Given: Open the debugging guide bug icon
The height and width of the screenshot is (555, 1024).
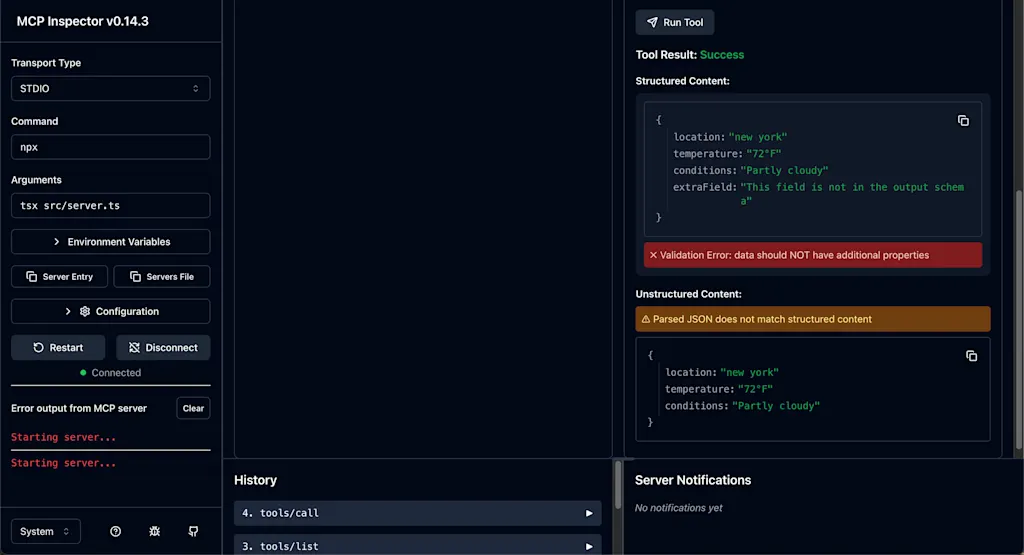Looking at the screenshot, I should [x=155, y=531].
